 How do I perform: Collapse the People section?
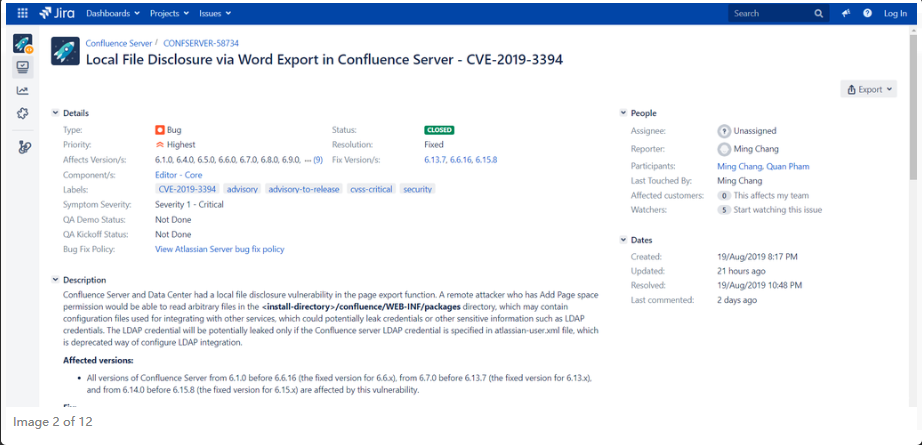623,113
